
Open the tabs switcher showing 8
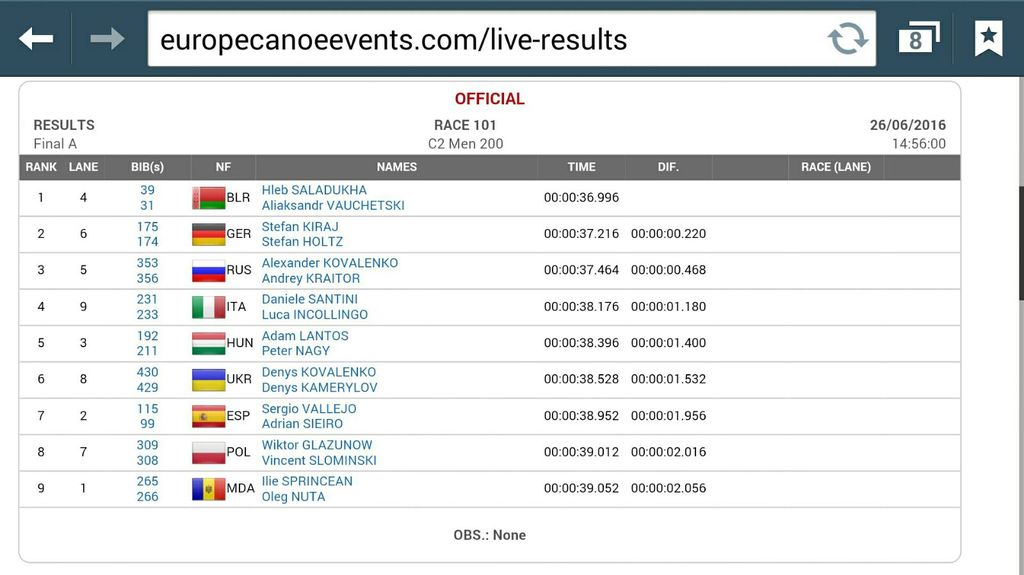(919, 39)
